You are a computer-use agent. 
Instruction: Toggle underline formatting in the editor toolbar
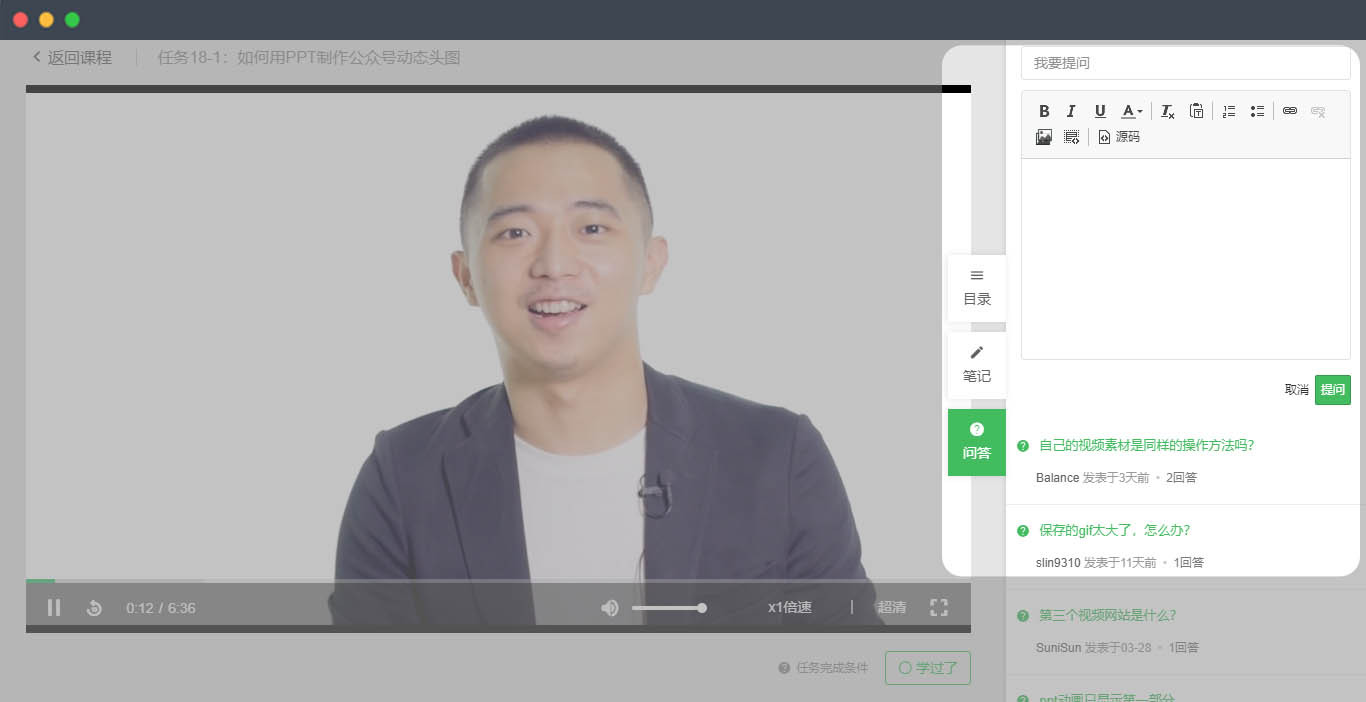click(x=1100, y=111)
